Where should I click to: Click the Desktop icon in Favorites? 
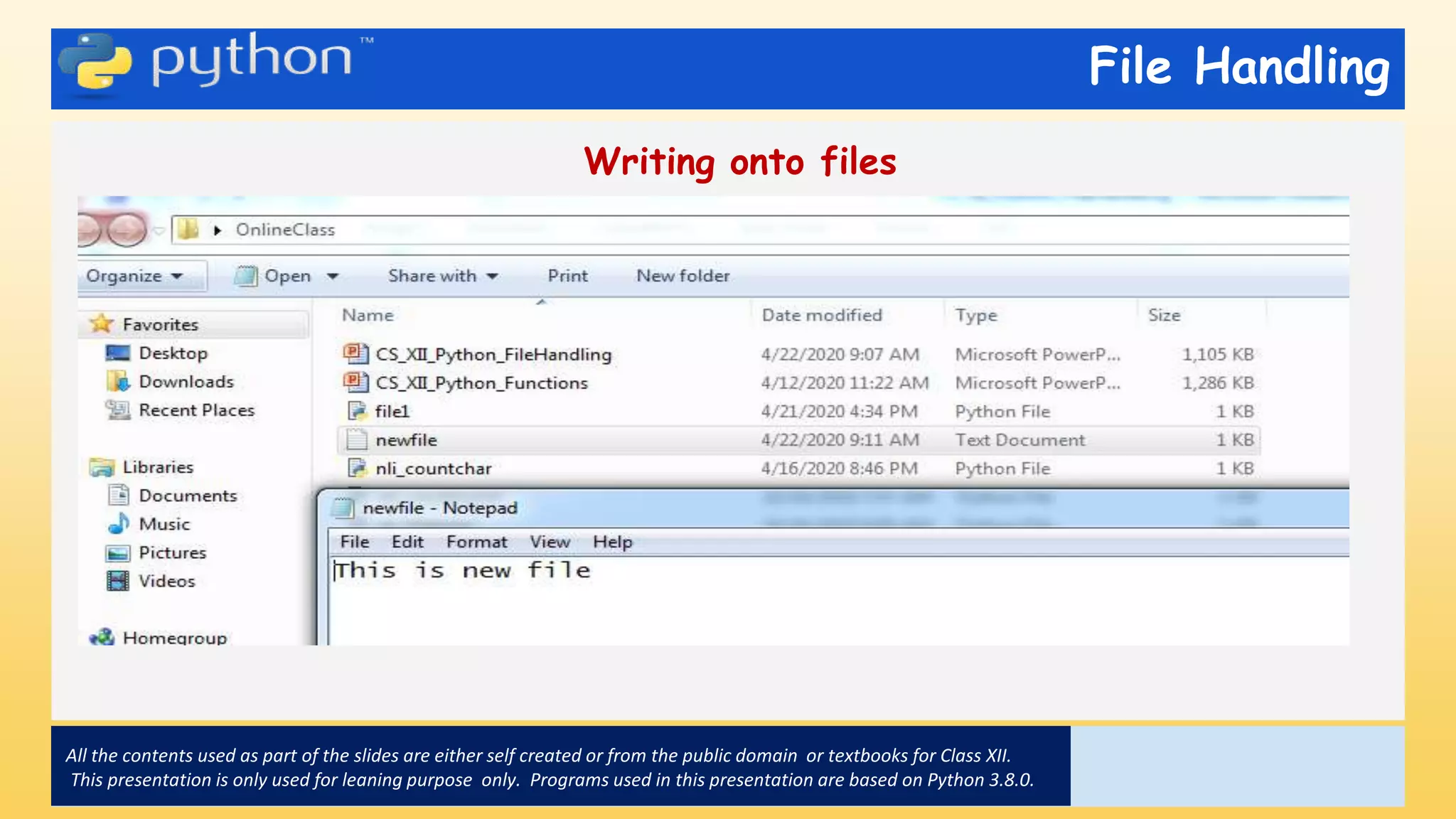pos(118,353)
